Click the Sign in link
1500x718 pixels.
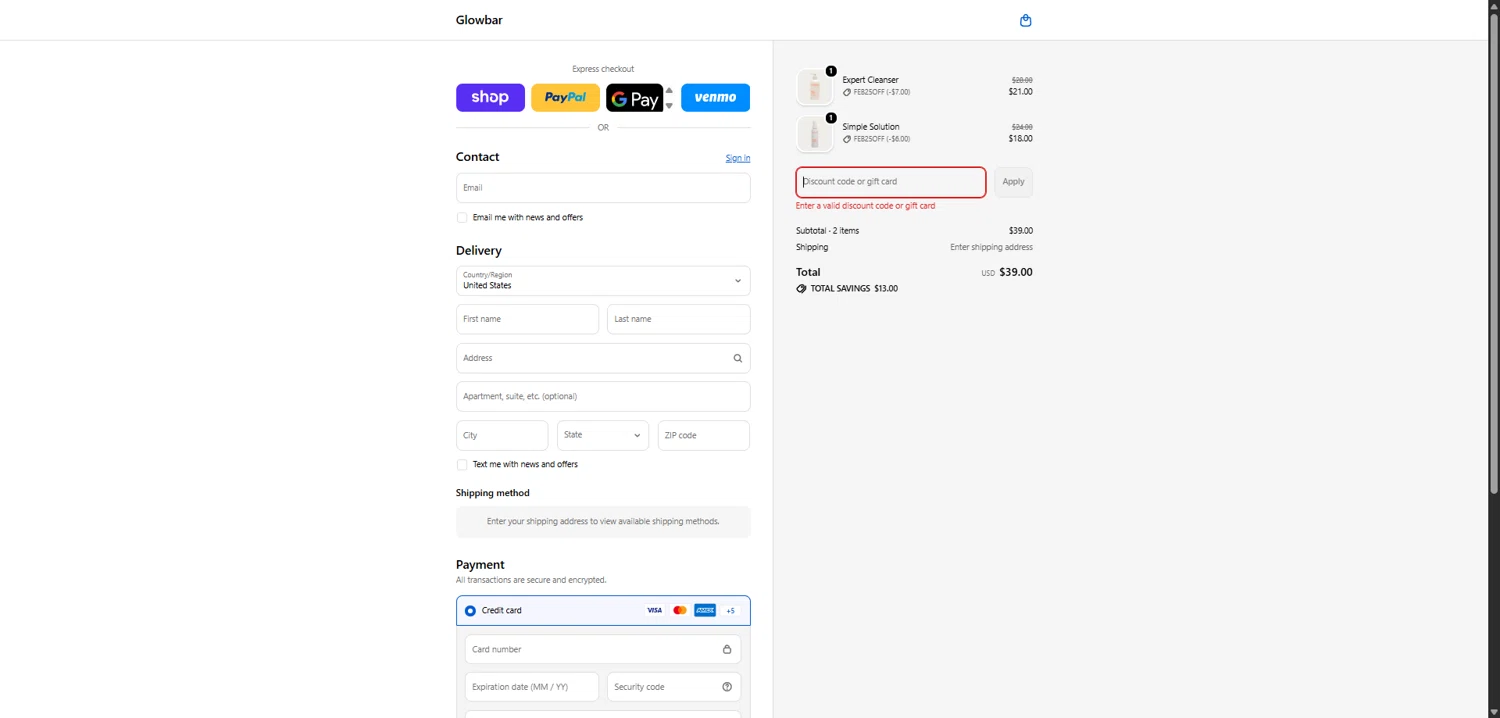coord(738,158)
